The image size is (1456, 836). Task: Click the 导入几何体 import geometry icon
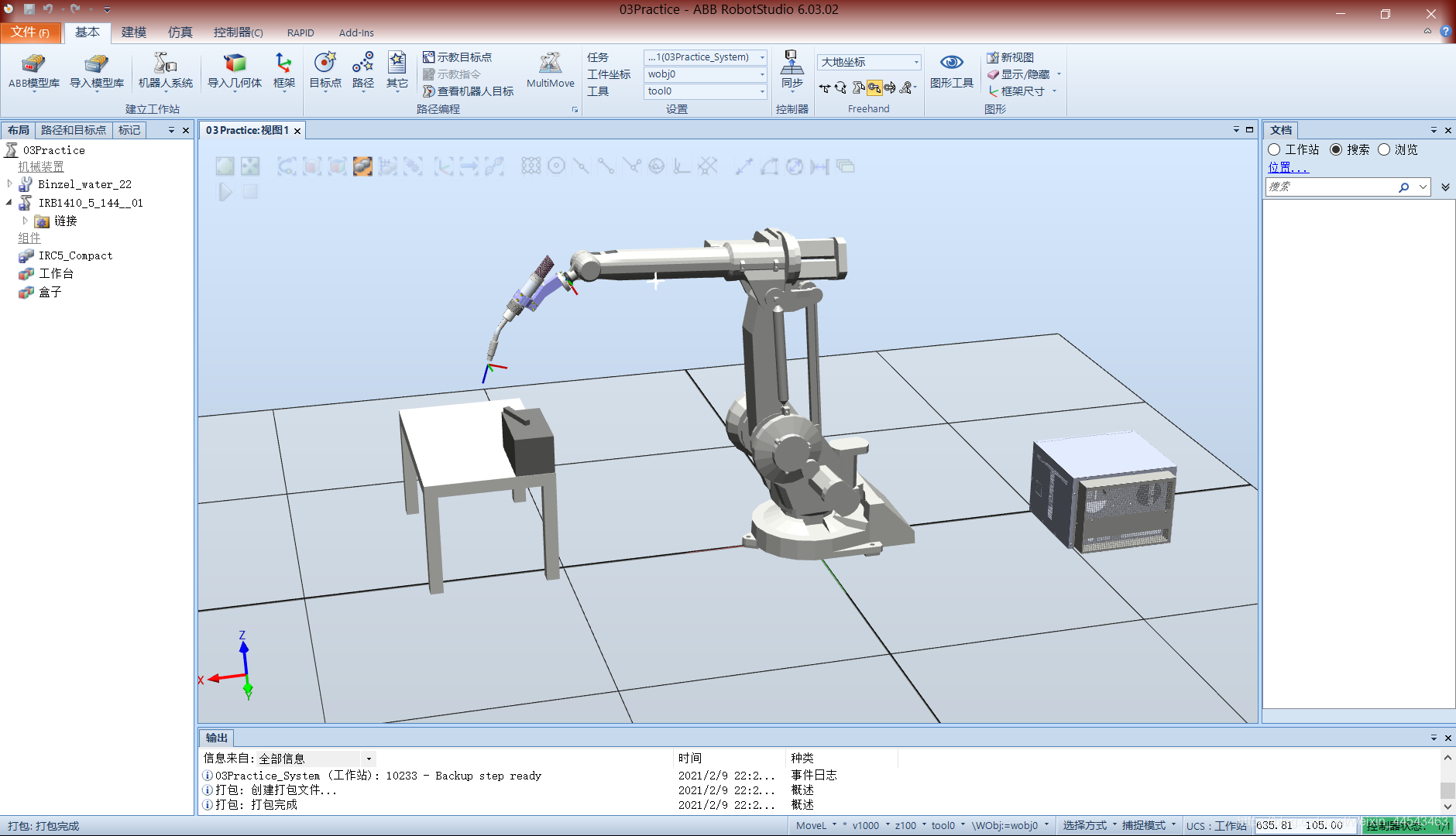235,71
